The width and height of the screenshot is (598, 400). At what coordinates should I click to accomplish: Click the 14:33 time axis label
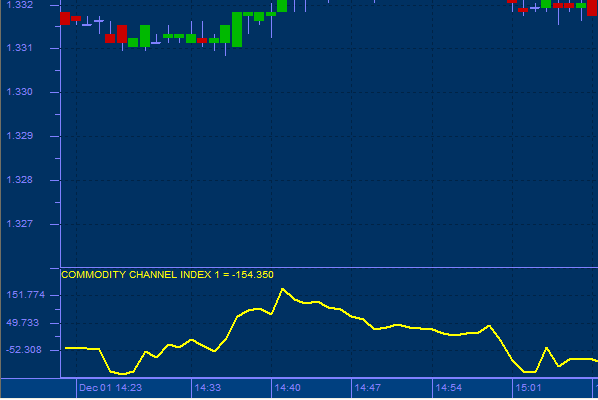[207, 388]
